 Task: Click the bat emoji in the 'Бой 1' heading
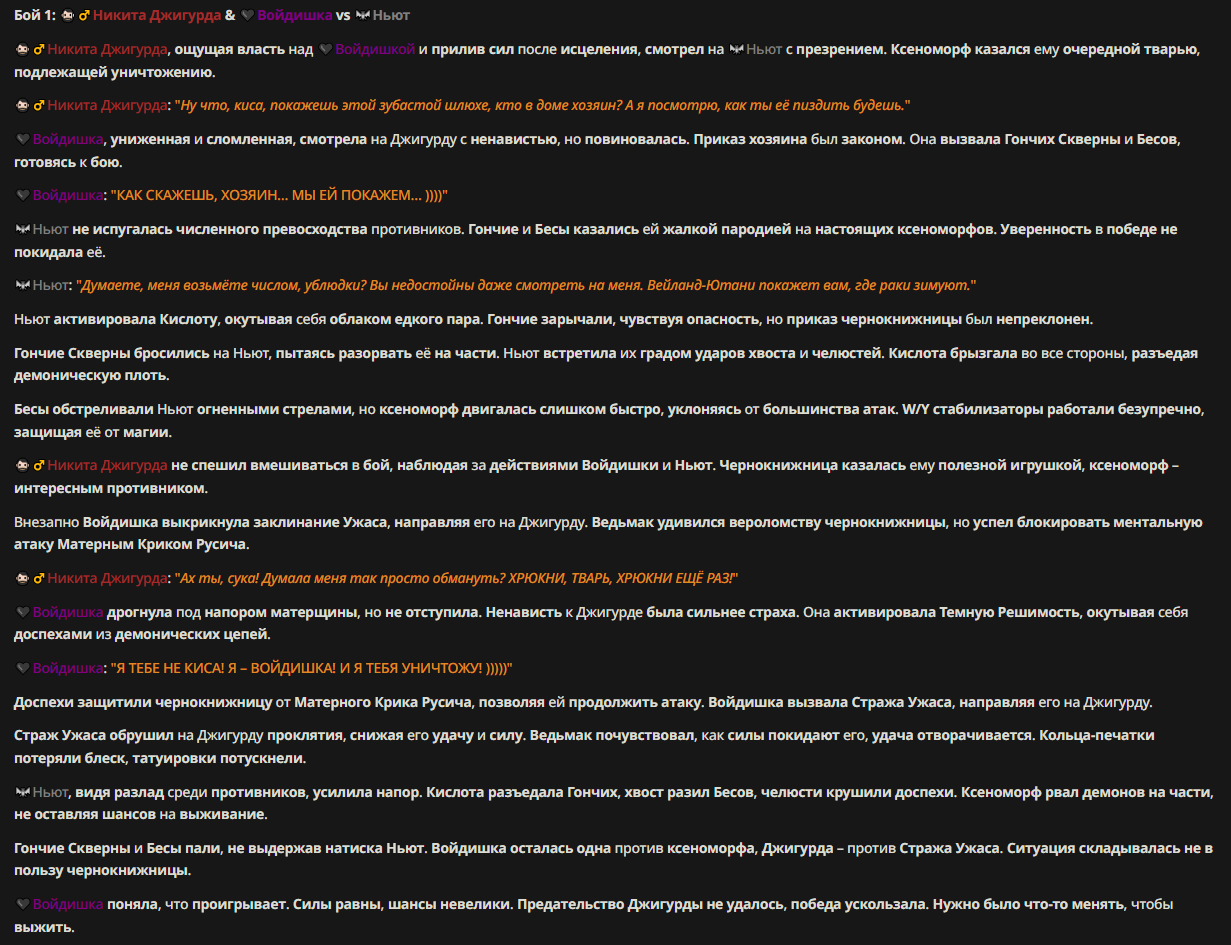coord(362,16)
